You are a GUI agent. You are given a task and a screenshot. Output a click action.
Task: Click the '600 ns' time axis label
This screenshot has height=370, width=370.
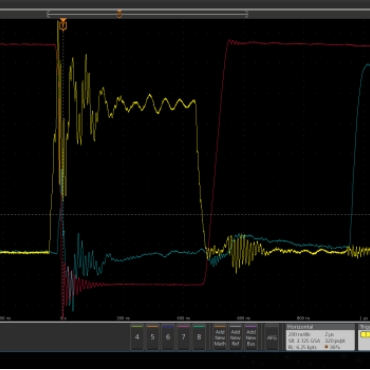243,318
